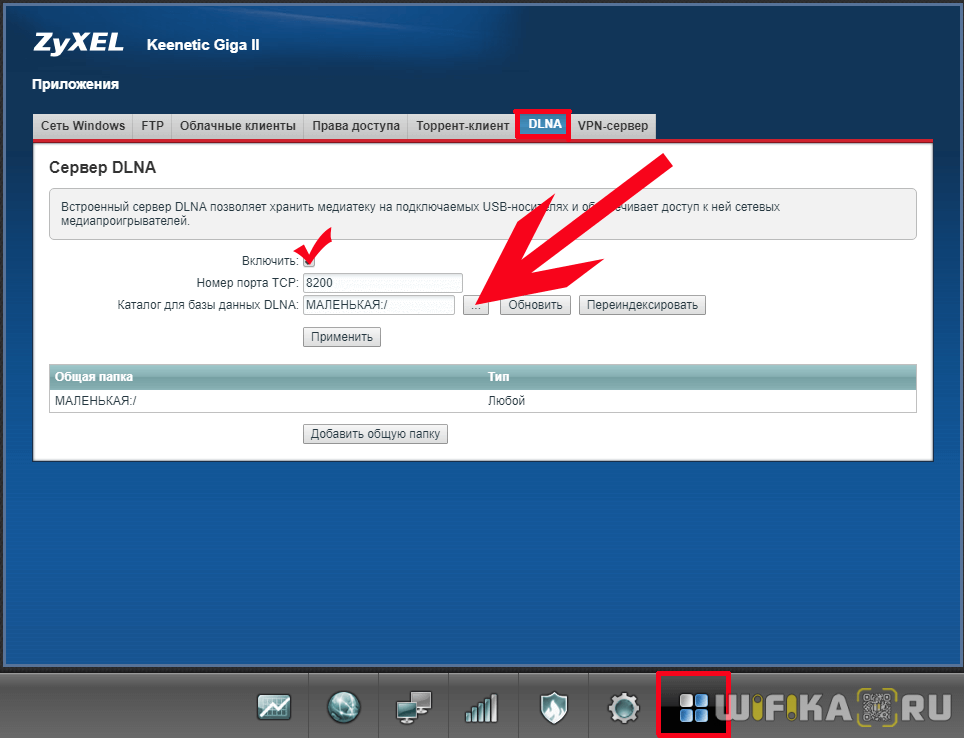Click the Keenetic Giga II title
This screenshot has width=964, height=738.
point(203,45)
